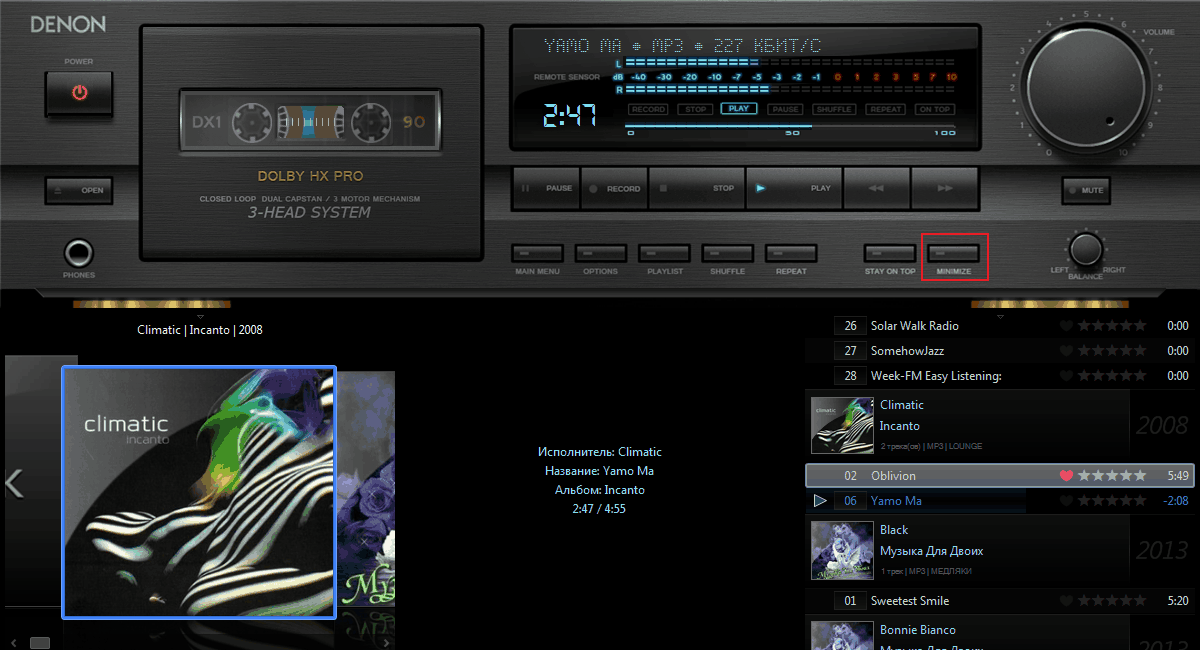Click the play arrow indicator beside Yamo Ma
Viewport: 1200px width, 650px height.
point(820,501)
